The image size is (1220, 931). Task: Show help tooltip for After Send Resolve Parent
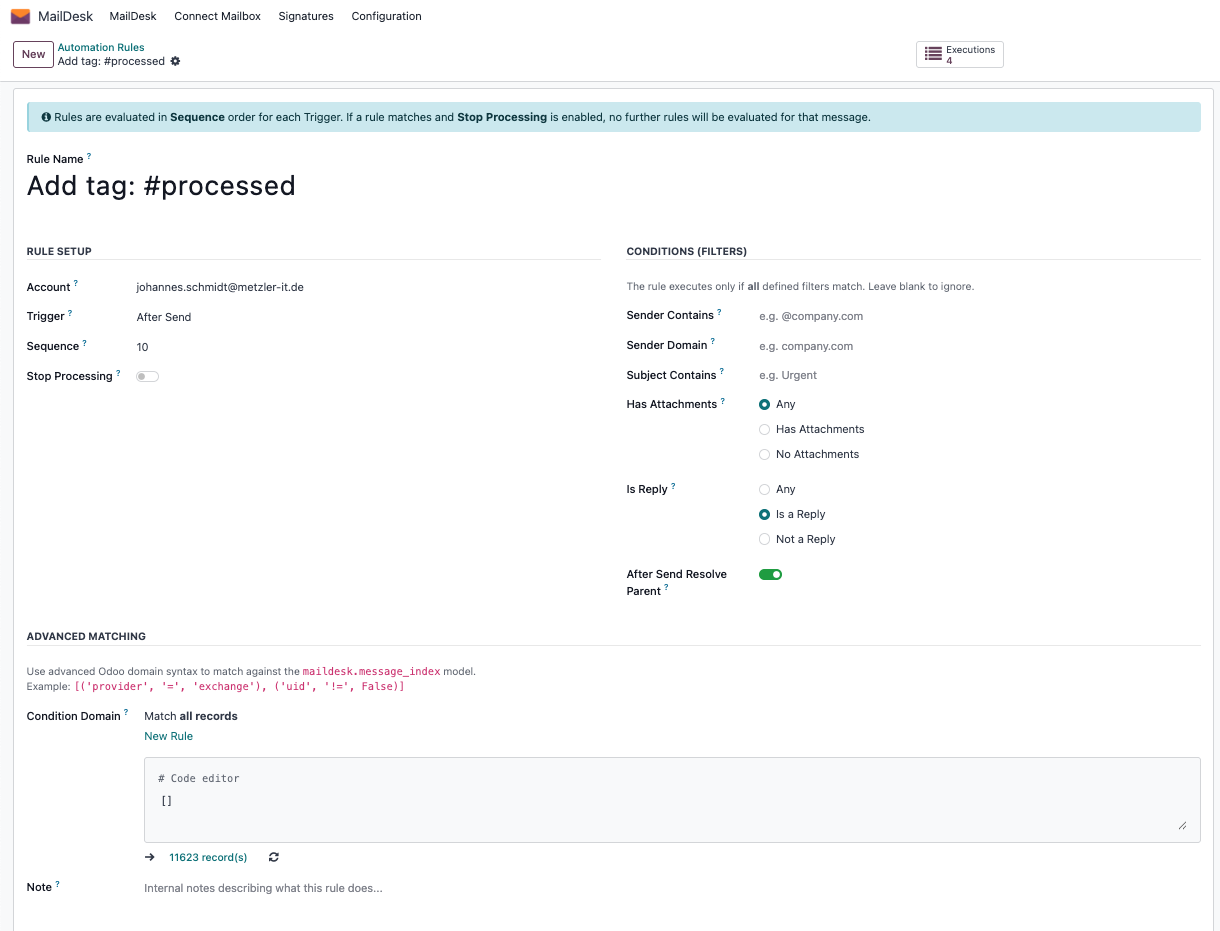tap(667, 588)
